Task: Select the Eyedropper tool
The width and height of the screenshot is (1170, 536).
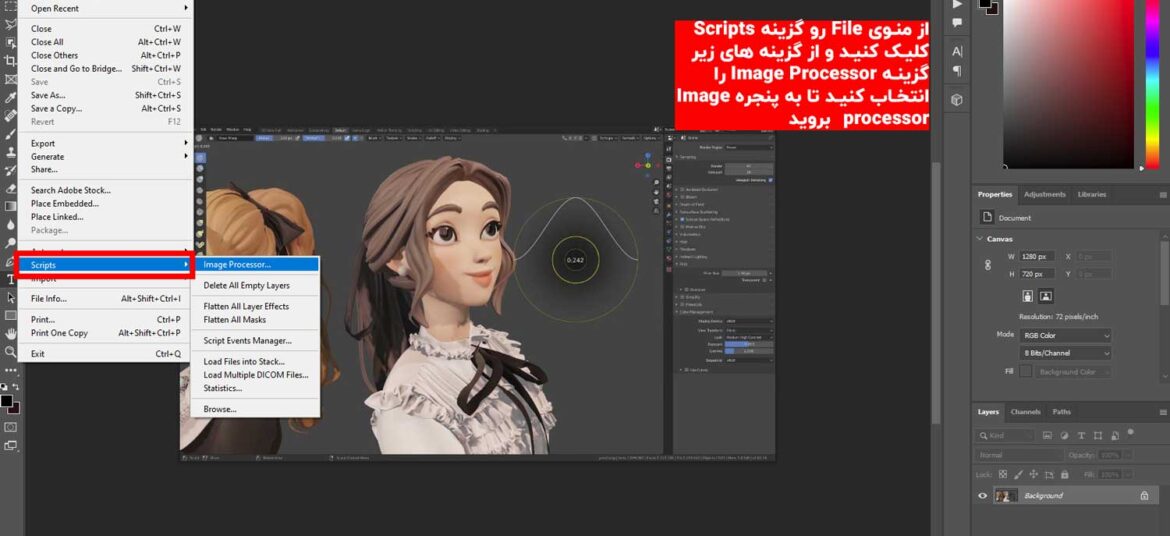Action: [10, 97]
